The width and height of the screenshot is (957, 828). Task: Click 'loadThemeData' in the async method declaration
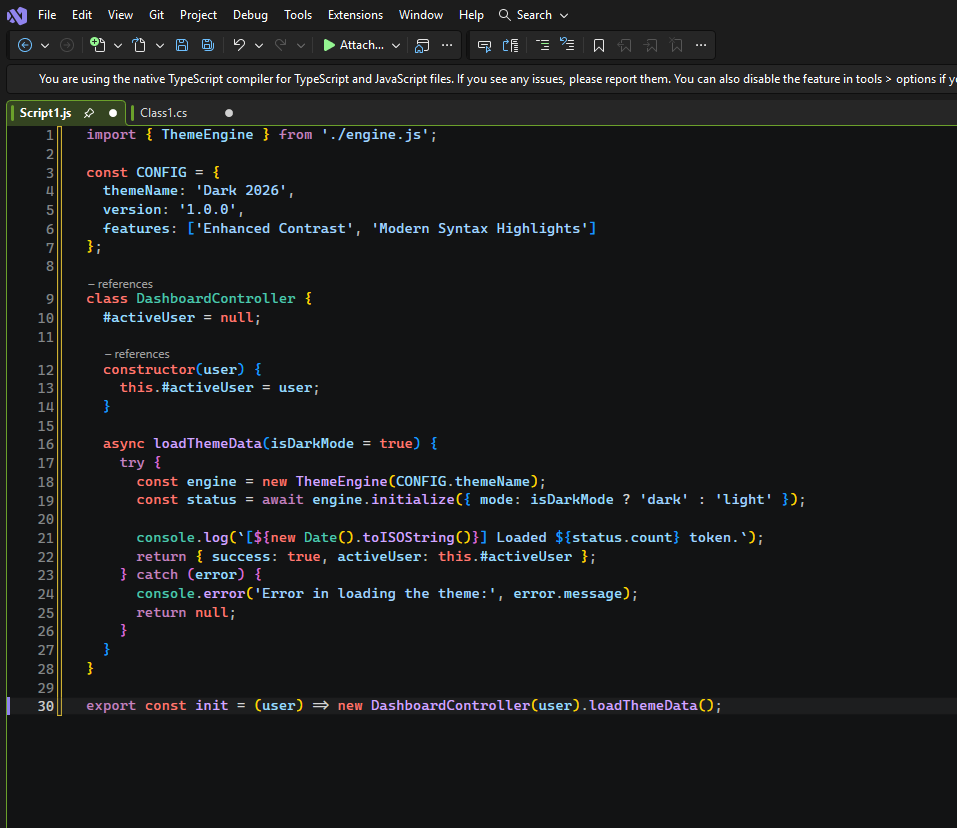tap(207, 444)
